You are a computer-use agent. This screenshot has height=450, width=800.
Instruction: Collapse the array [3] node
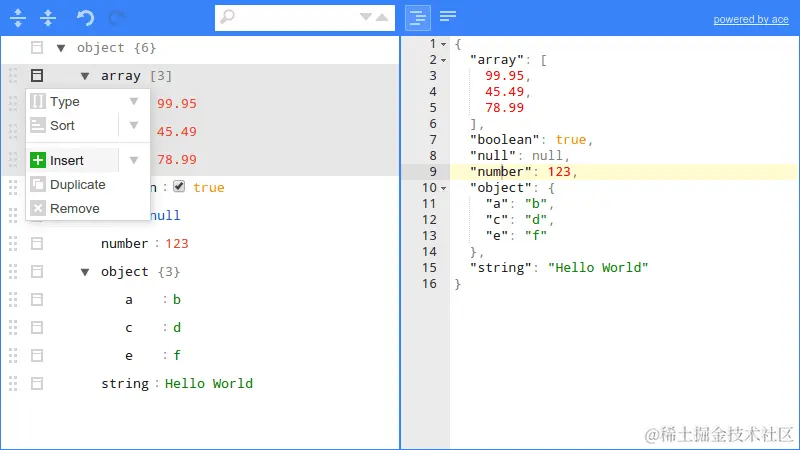coord(85,76)
